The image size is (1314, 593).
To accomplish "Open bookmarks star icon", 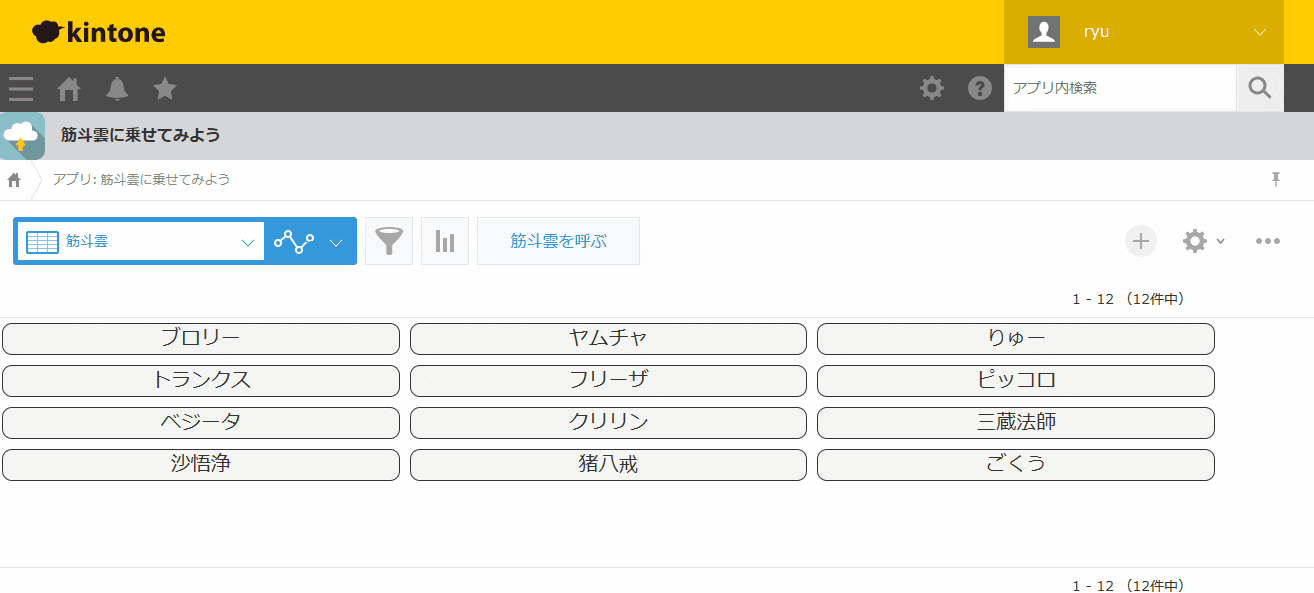I will (x=165, y=89).
